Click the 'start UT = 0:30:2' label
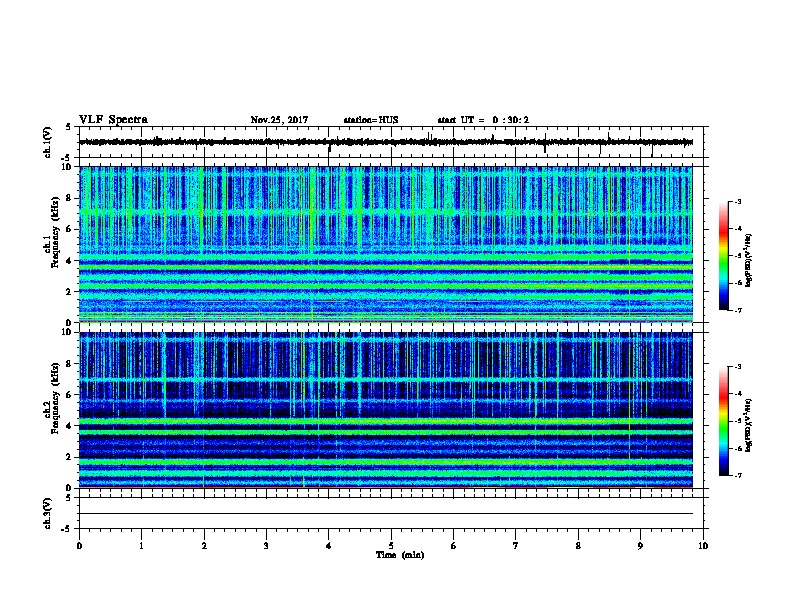The width and height of the screenshot is (792, 612). click(483, 120)
